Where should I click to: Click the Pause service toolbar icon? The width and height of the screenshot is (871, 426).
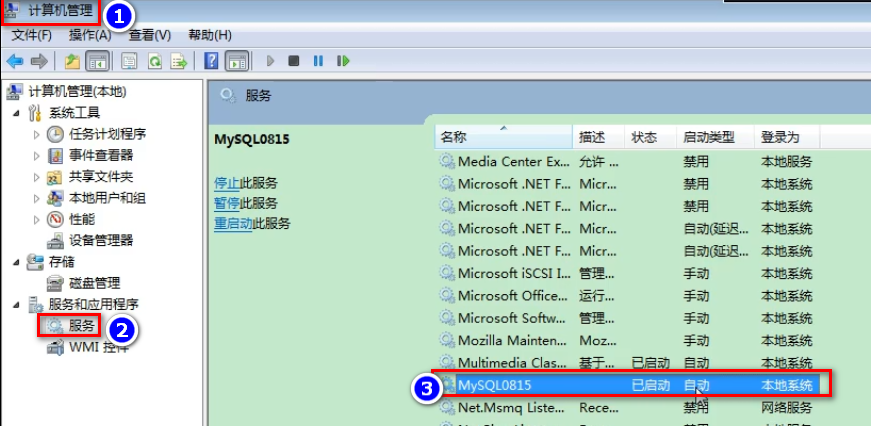click(318, 61)
